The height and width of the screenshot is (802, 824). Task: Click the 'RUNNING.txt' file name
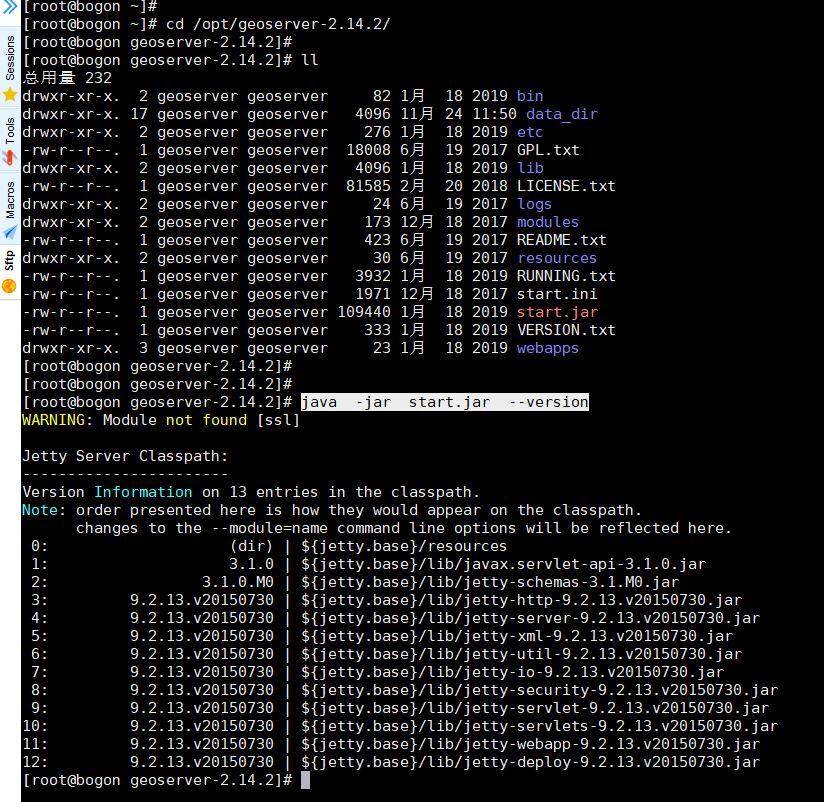click(x=566, y=276)
